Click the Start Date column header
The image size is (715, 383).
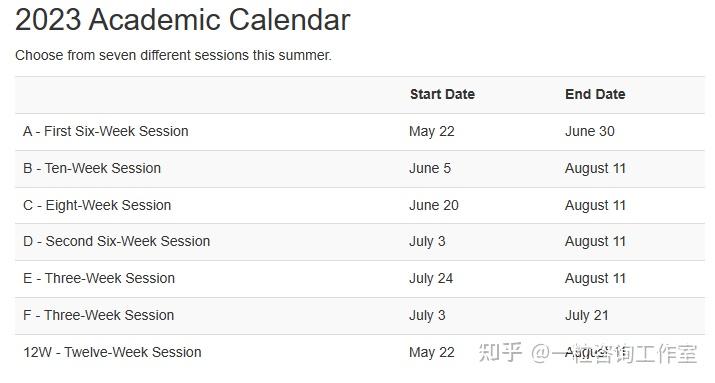[x=442, y=94]
